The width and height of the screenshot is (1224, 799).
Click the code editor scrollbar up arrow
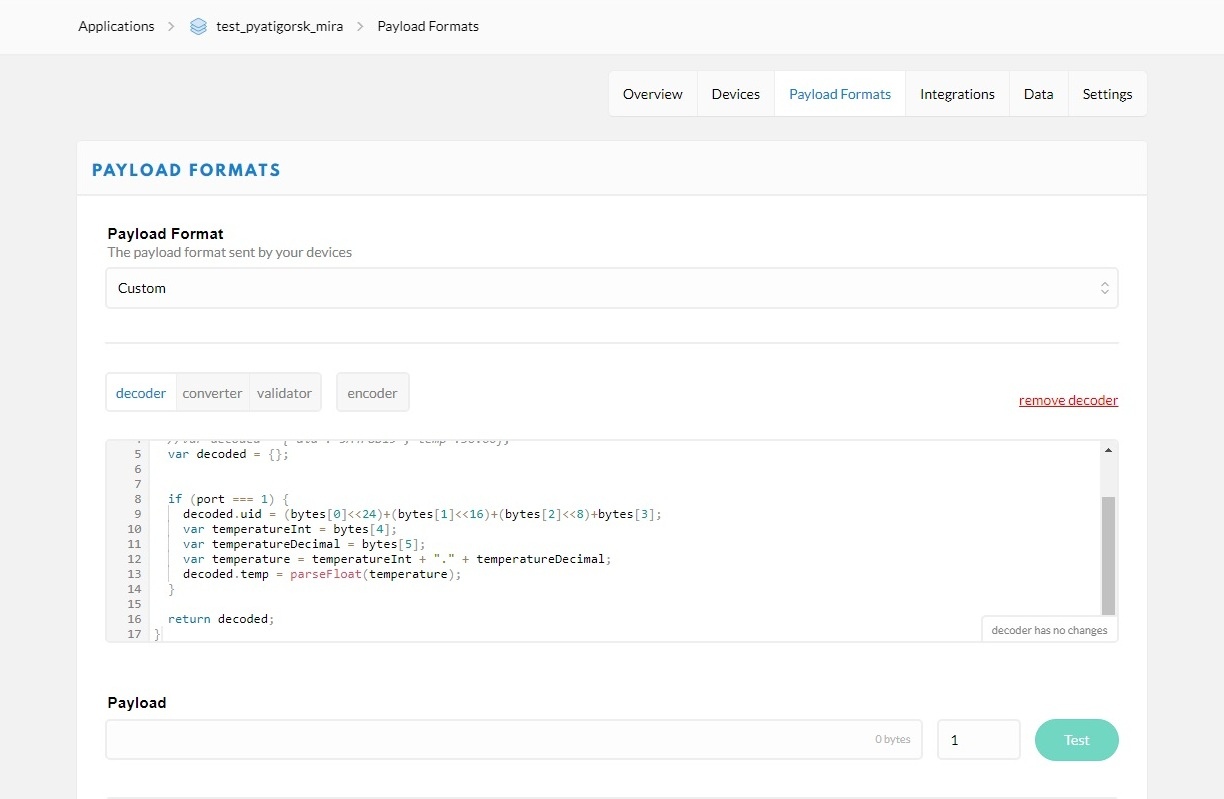pos(1108,451)
